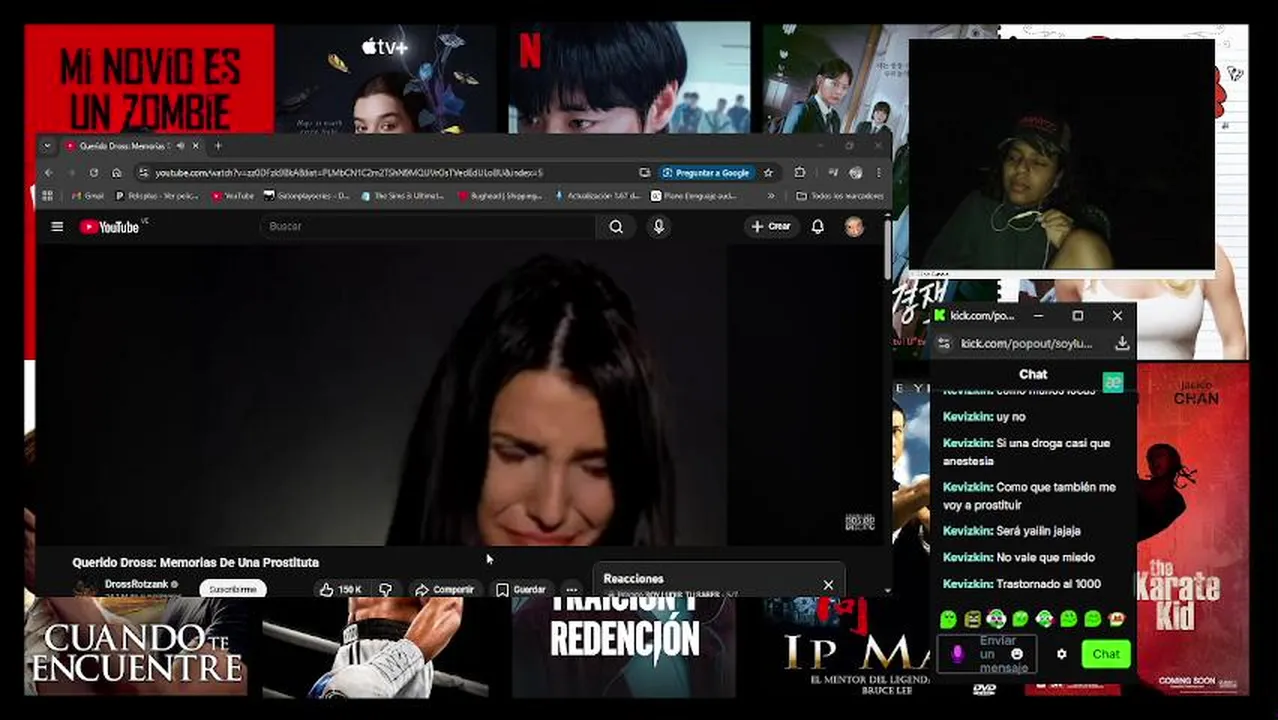Click Cuando te Encuentre poster
Image resolution: width=1278 pixels, height=720 pixels.
pos(136,646)
